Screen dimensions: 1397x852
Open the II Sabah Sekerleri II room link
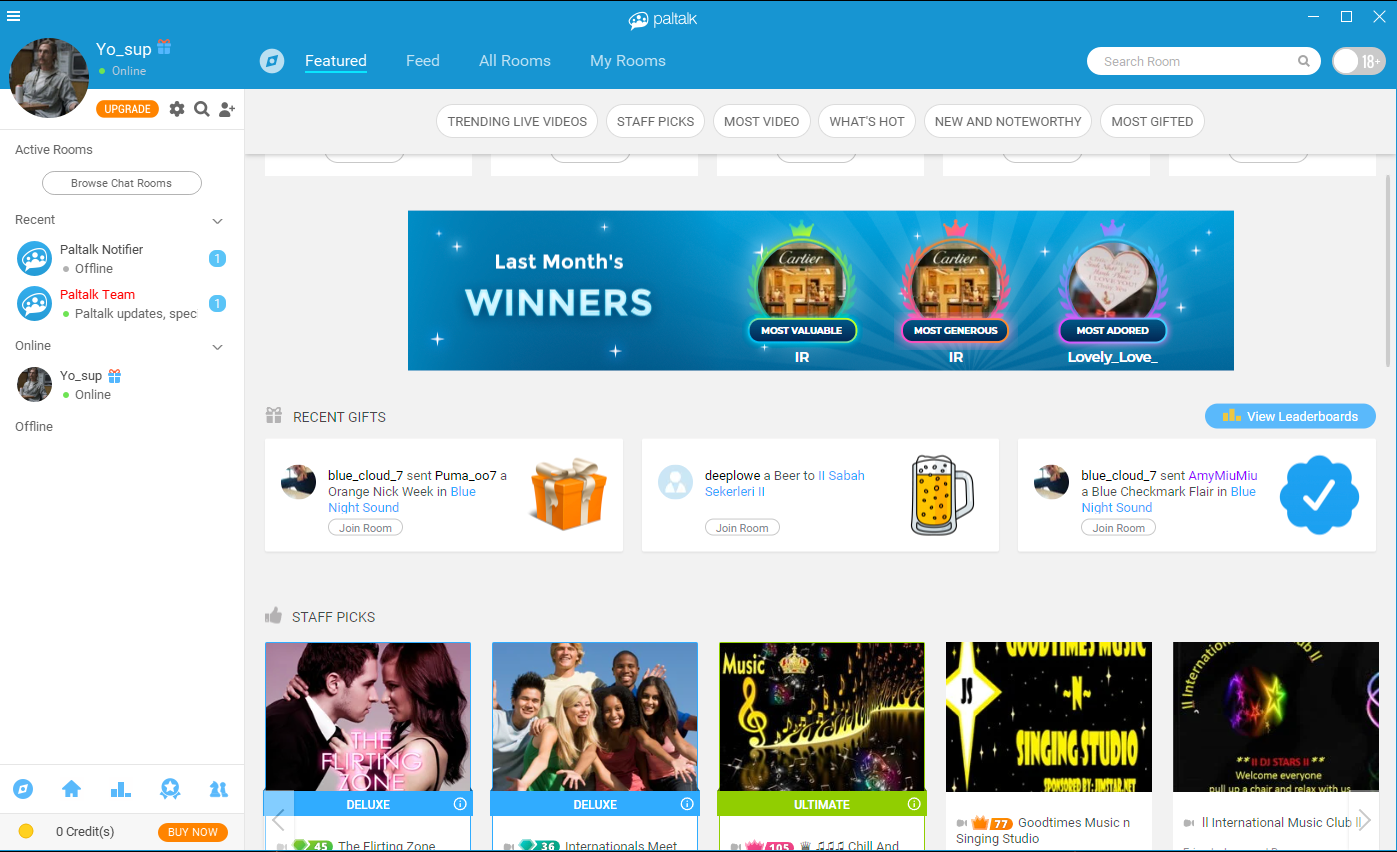click(784, 484)
